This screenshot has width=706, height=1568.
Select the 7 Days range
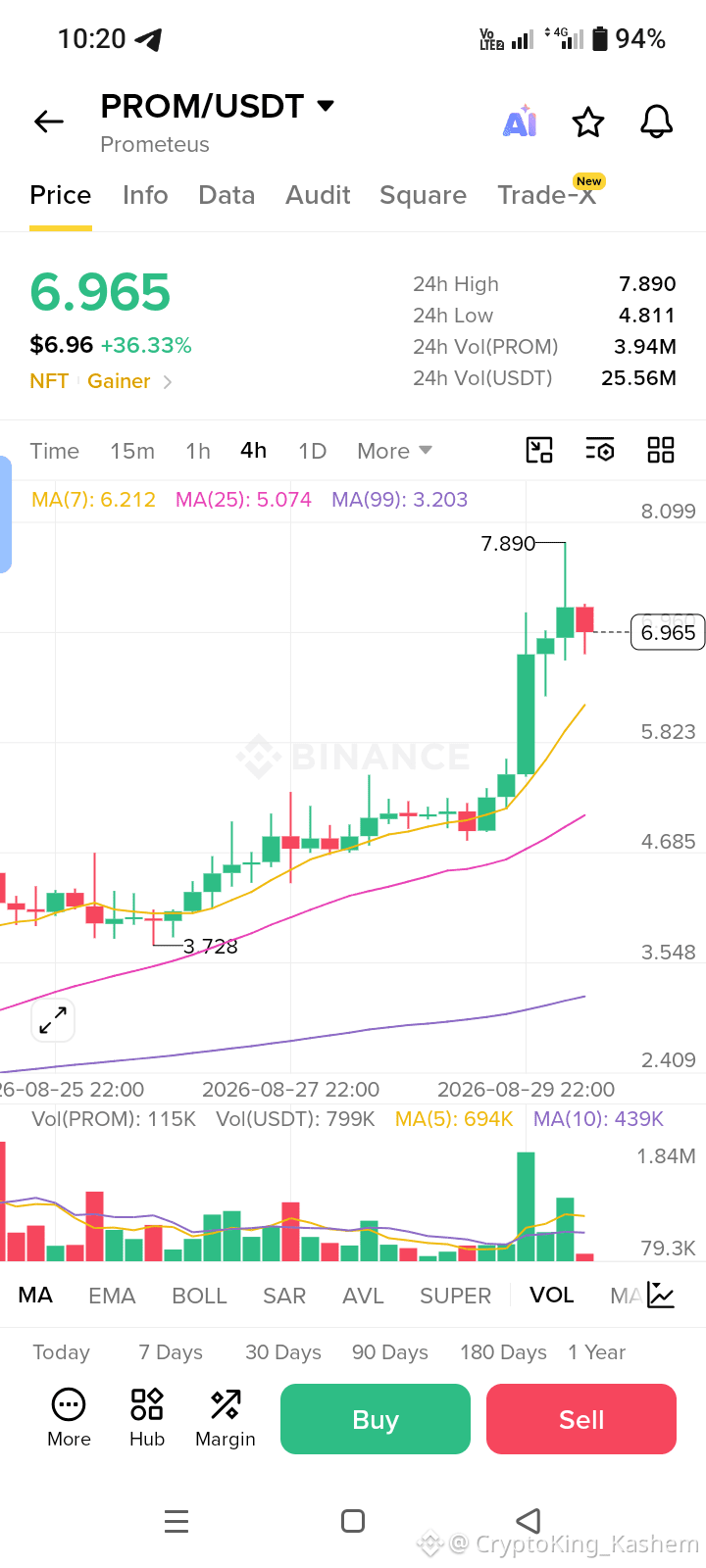point(171,1352)
